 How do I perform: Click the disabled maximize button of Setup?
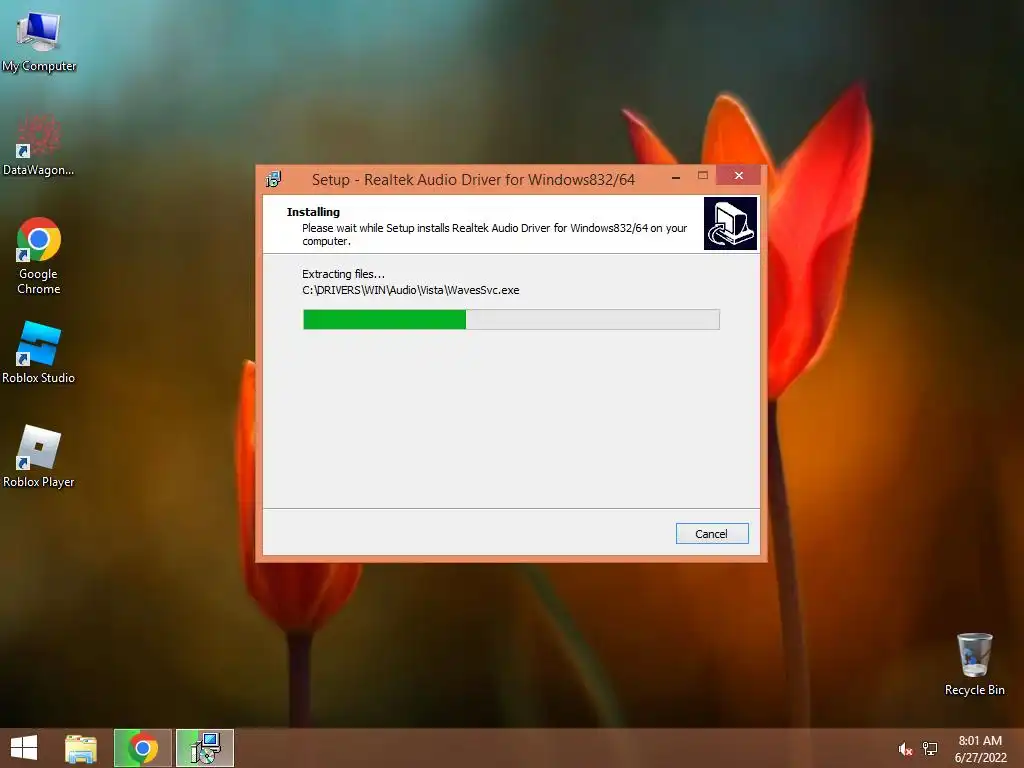click(703, 176)
